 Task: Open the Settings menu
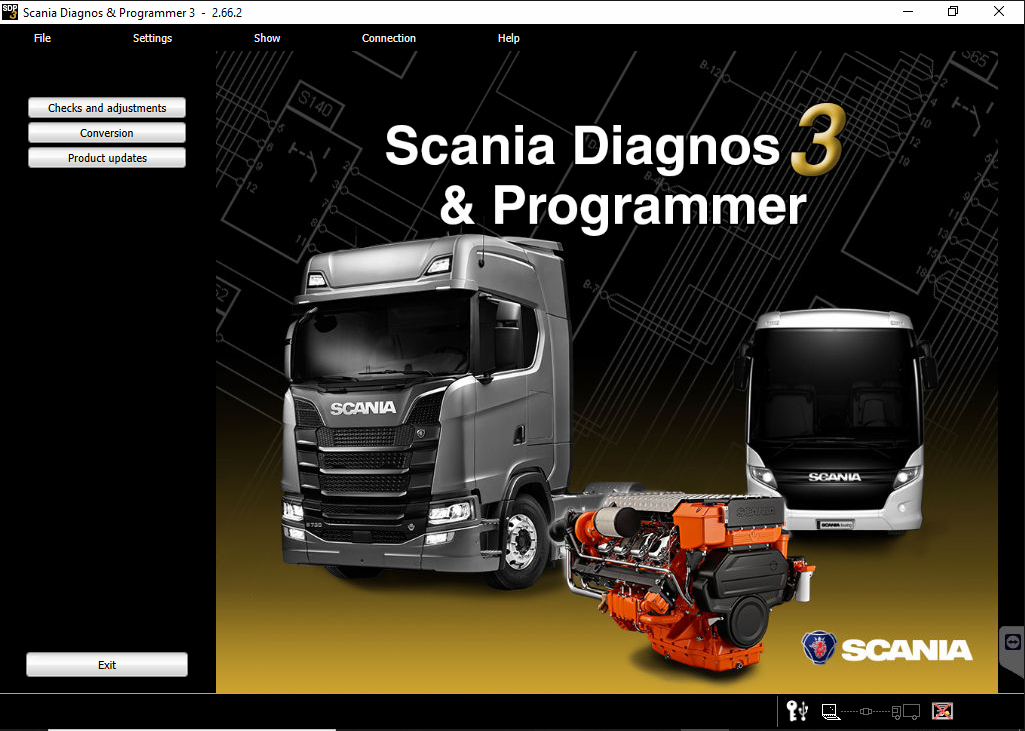point(152,38)
